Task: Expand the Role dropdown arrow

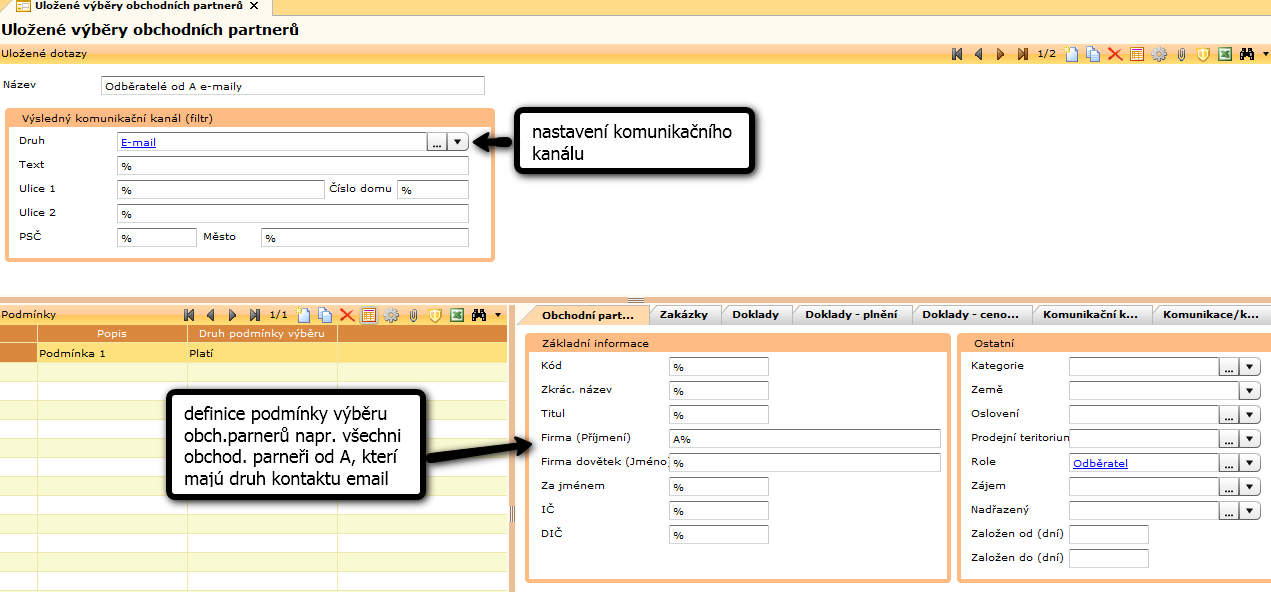Action: click(1250, 463)
